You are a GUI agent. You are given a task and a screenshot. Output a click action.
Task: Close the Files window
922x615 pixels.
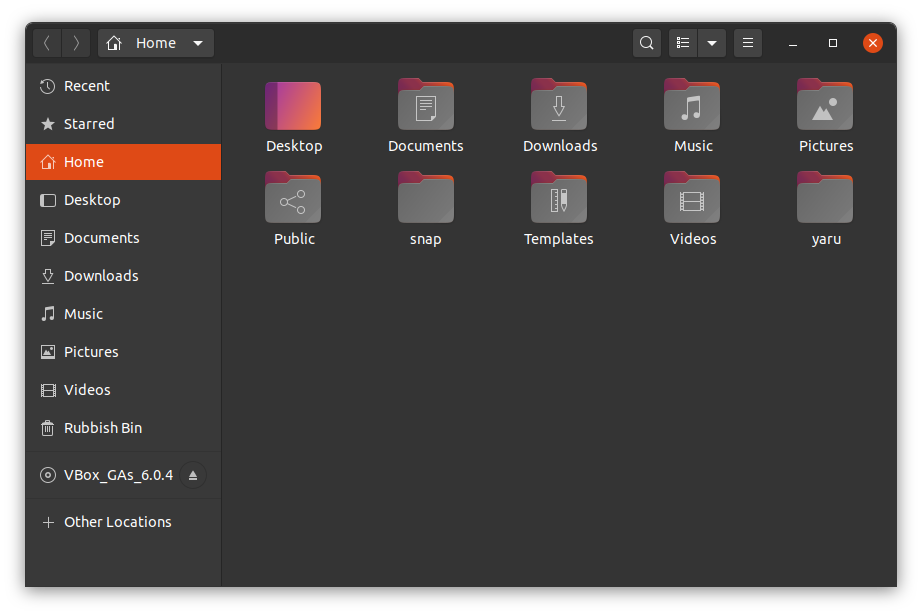tap(873, 43)
